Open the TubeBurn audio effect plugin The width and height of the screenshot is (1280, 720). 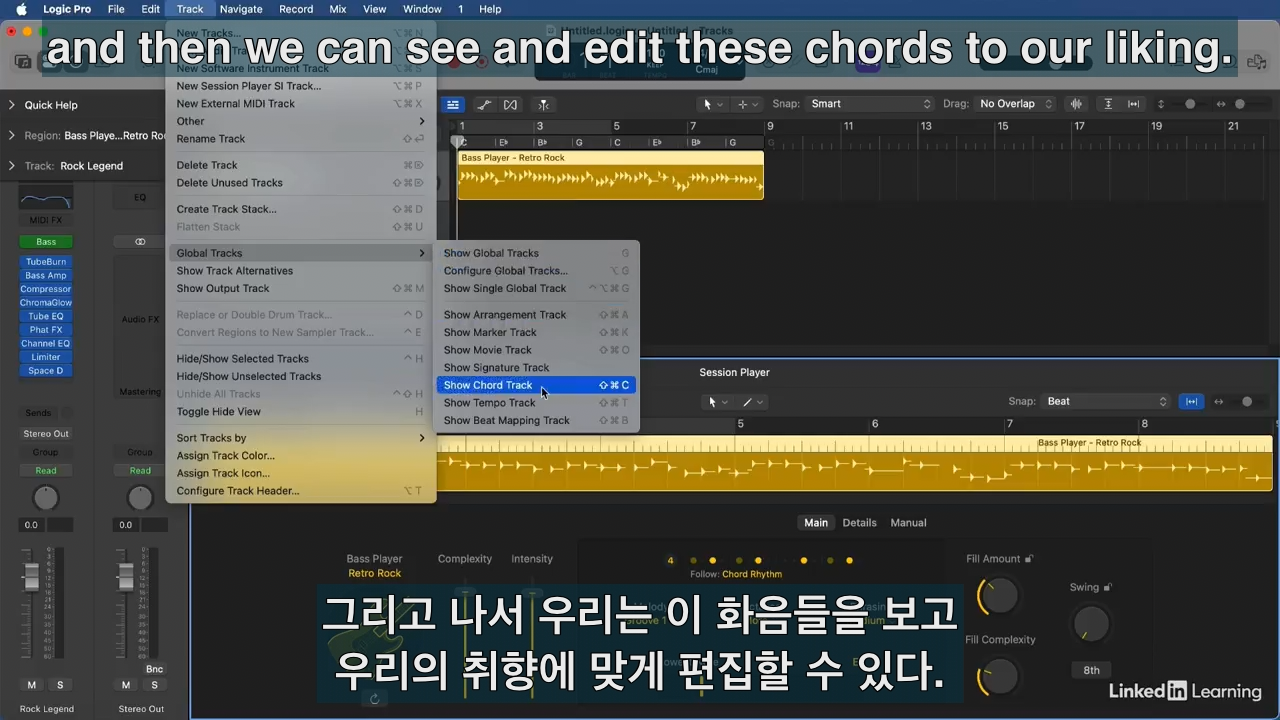(x=46, y=262)
